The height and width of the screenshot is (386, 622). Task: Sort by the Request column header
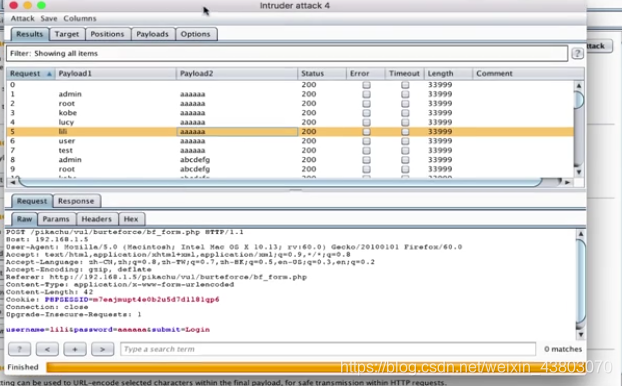[x=31, y=73]
